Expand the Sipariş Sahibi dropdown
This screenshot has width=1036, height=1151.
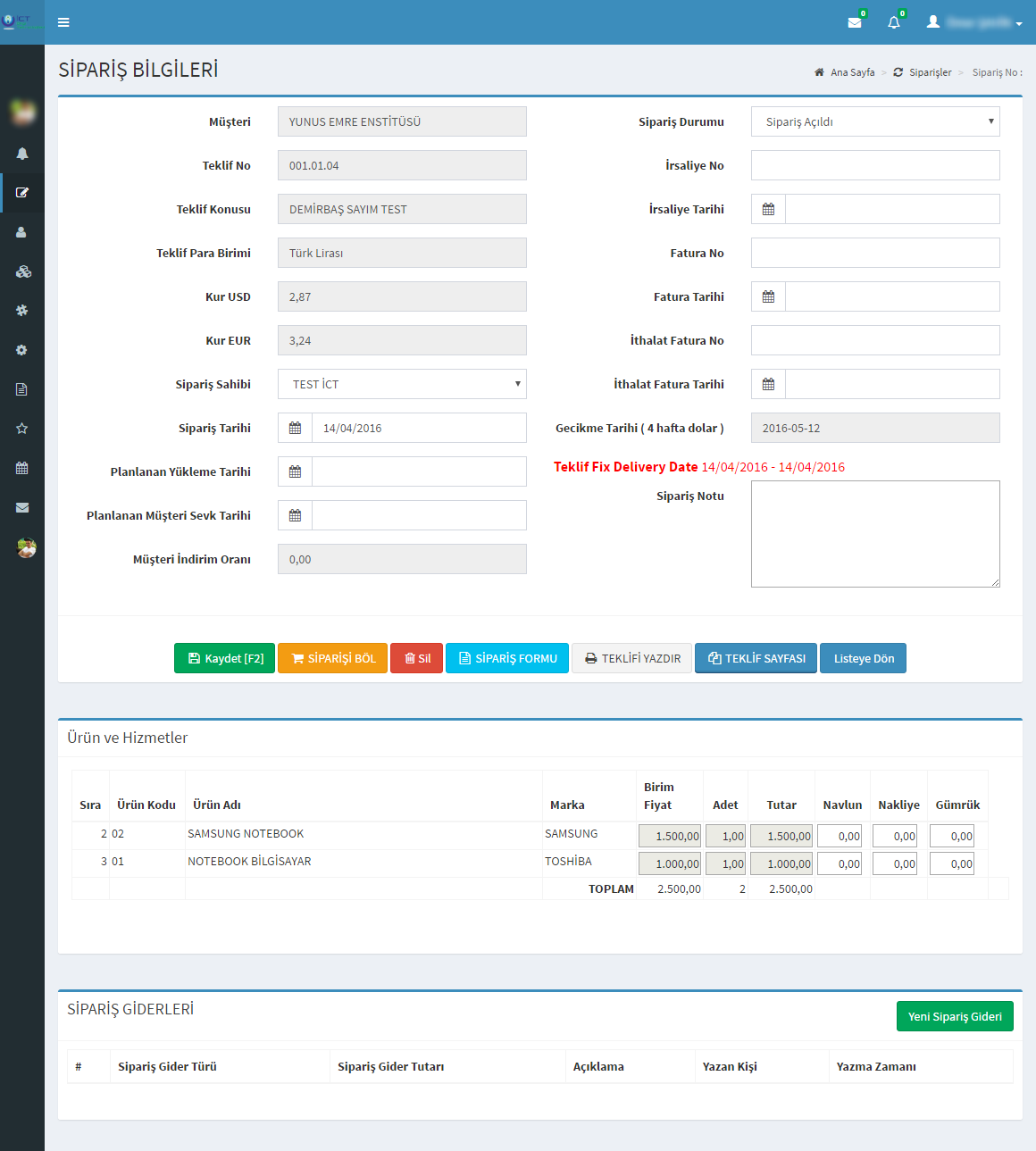[x=402, y=384]
